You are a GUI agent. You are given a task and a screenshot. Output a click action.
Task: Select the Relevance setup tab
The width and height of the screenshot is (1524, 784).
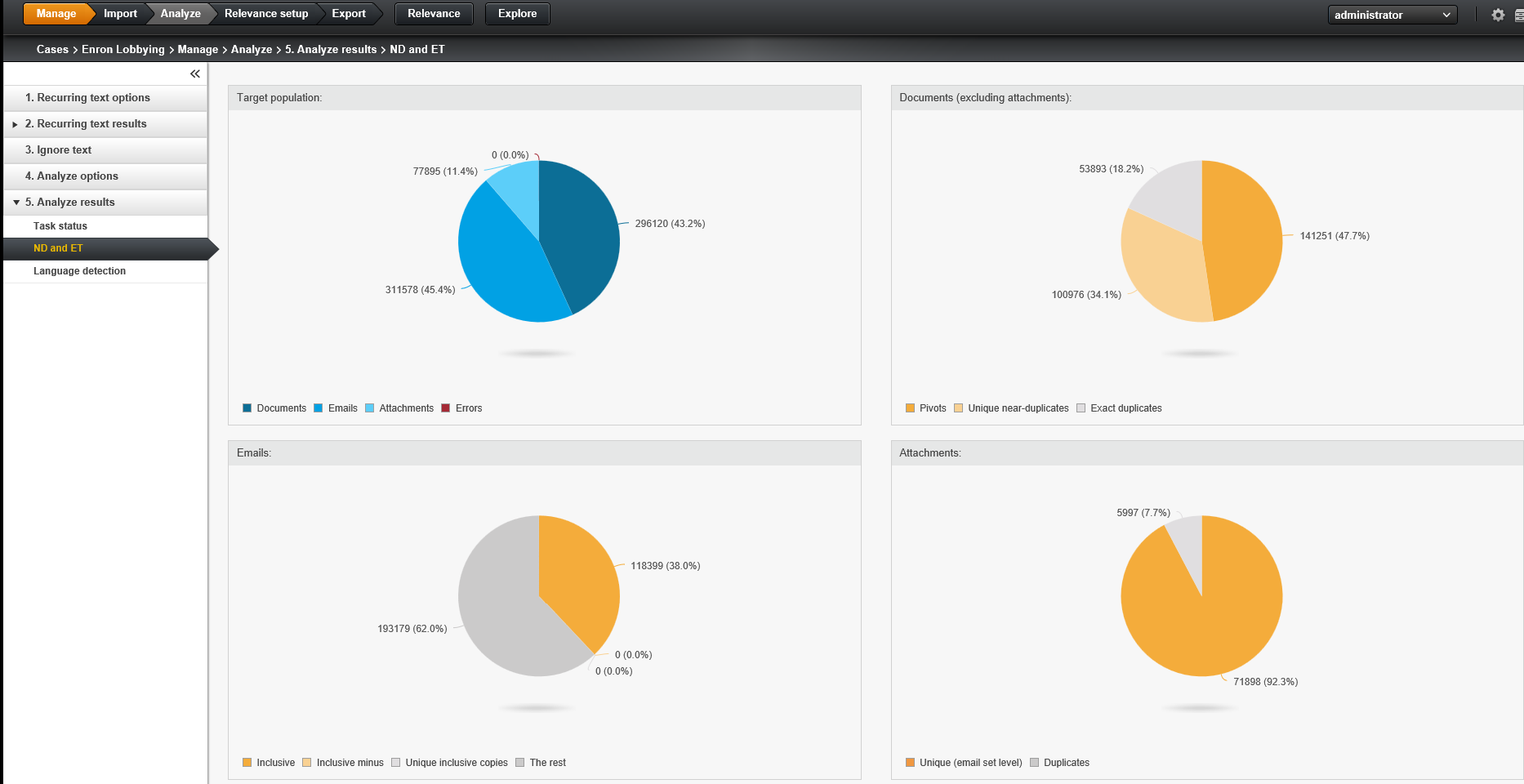(265, 13)
